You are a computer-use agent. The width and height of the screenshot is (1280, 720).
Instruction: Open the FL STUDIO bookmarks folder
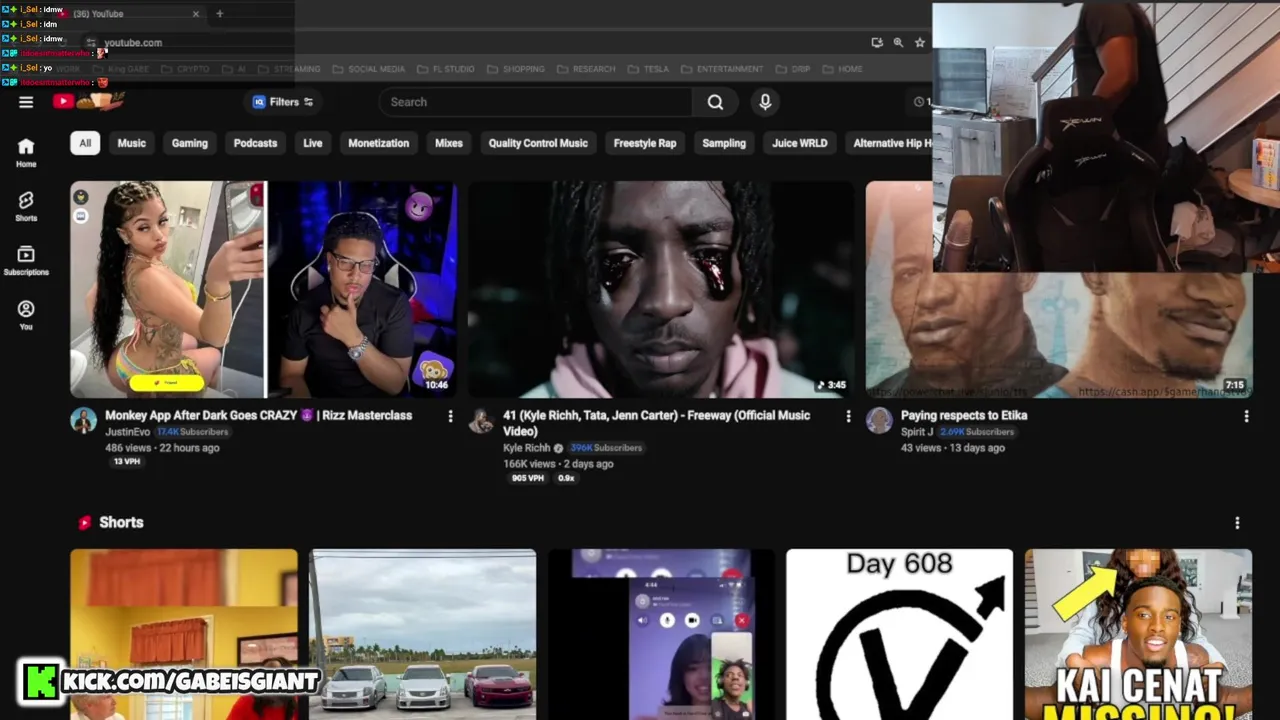tap(446, 69)
